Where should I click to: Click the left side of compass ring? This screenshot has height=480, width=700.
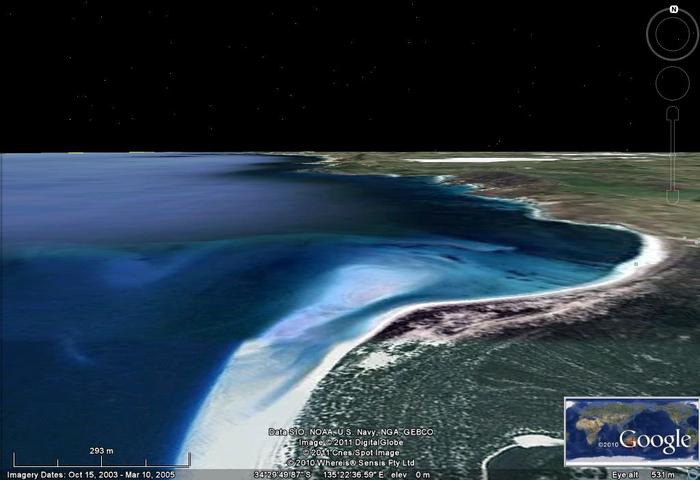[650, 36]
